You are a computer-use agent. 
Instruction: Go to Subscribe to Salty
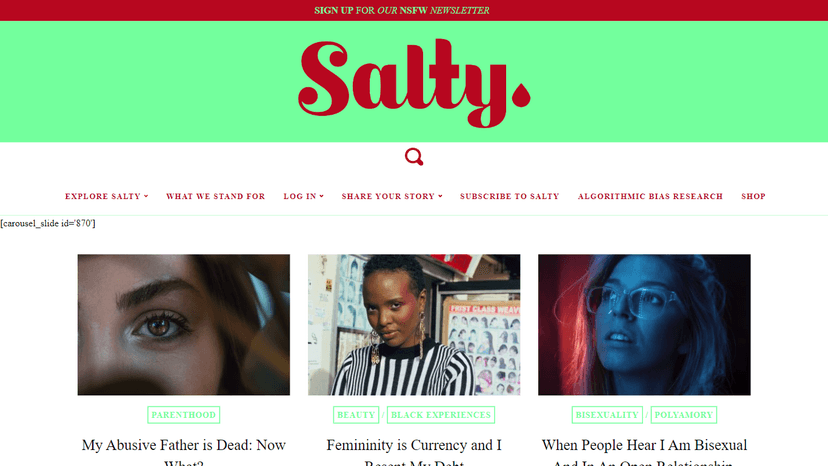pyautogui.click(x=510, y=196)
